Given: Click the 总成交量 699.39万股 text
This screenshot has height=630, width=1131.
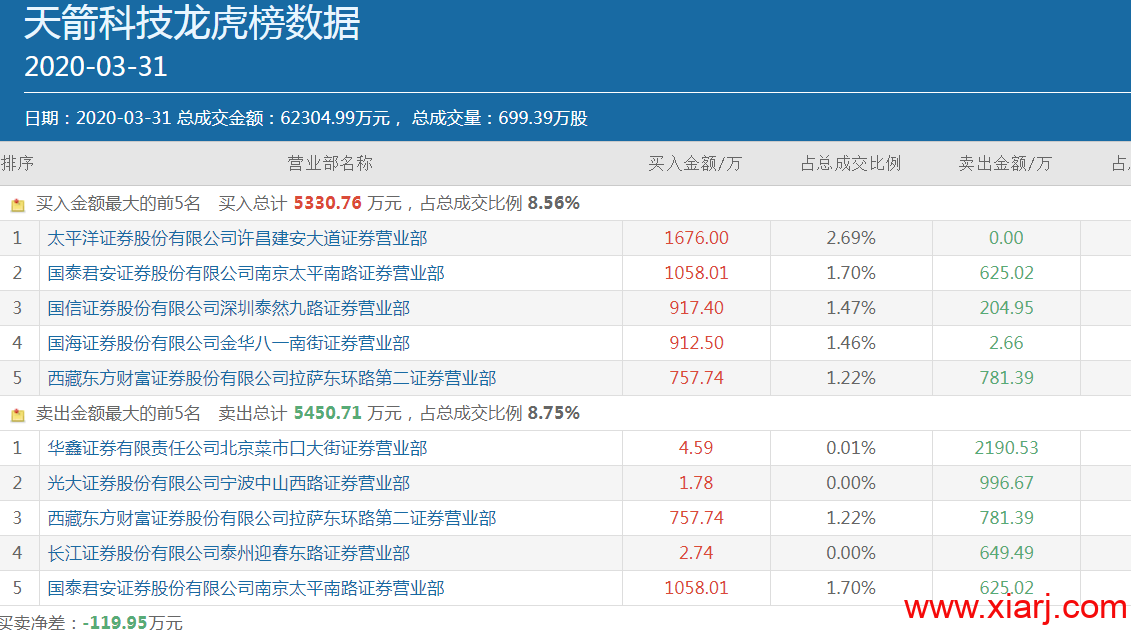Looking at the screenshot, I should (499, 118).
